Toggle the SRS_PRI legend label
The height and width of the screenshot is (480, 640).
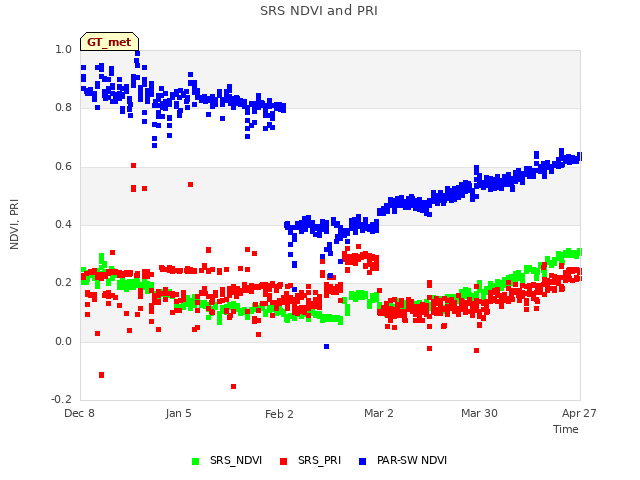point(319,460)
